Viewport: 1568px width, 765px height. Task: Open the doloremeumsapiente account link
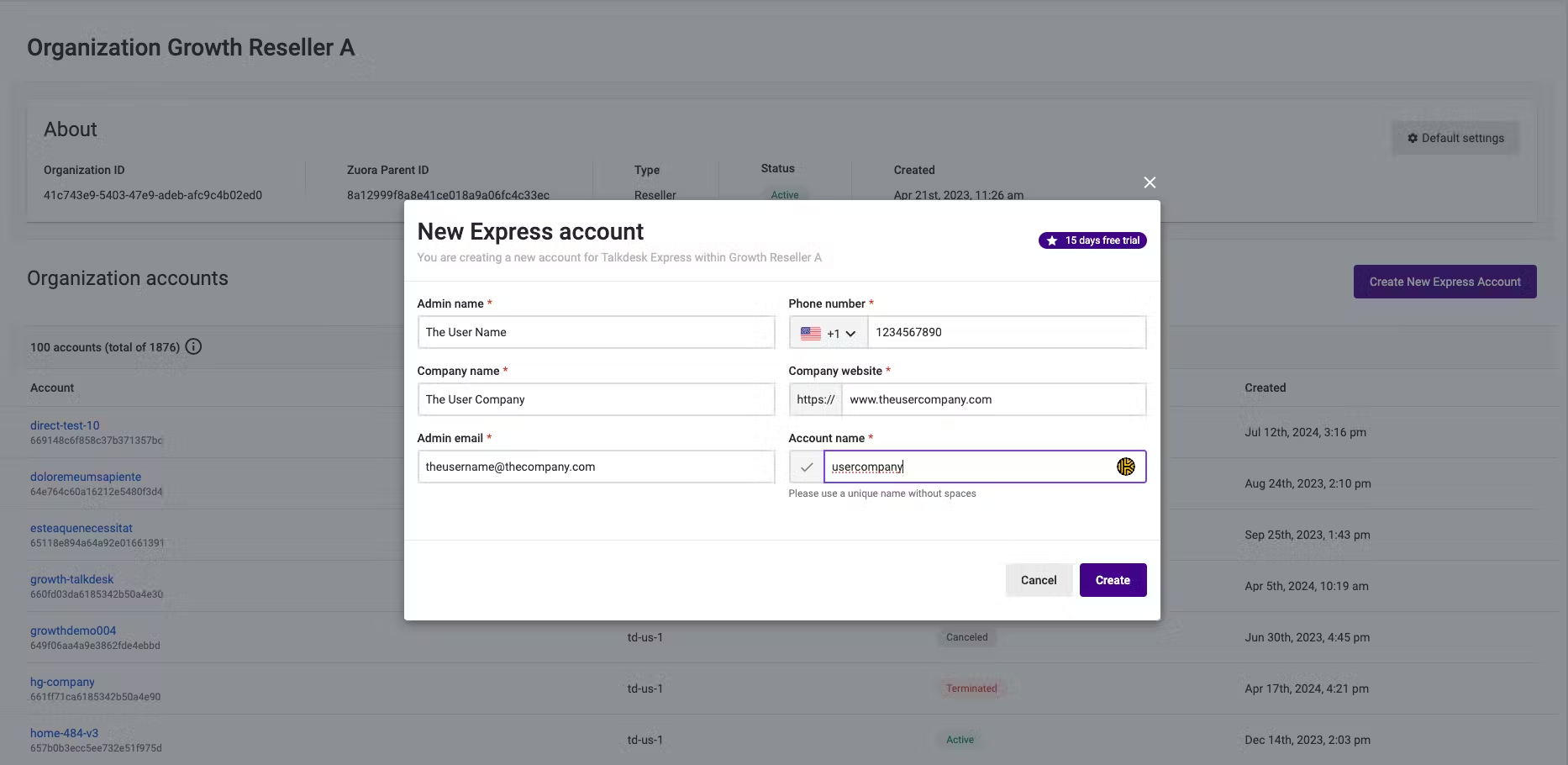tap(86, 477)
